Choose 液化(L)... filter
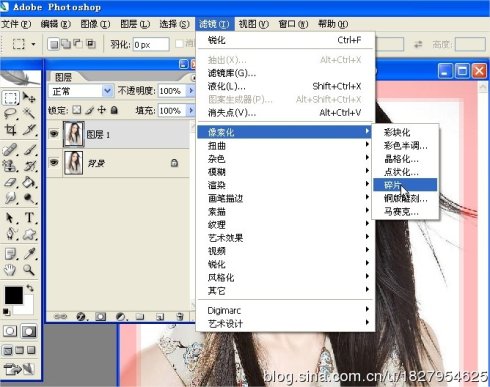Image resolution: width=490 pixels, height=387 pixels. click(x=286, y=86)
